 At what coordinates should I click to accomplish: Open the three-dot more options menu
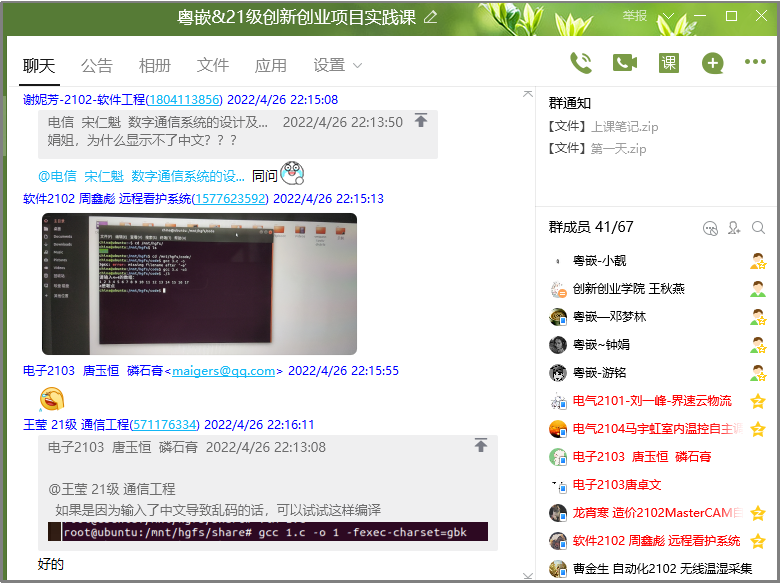(x=755, y=63)
